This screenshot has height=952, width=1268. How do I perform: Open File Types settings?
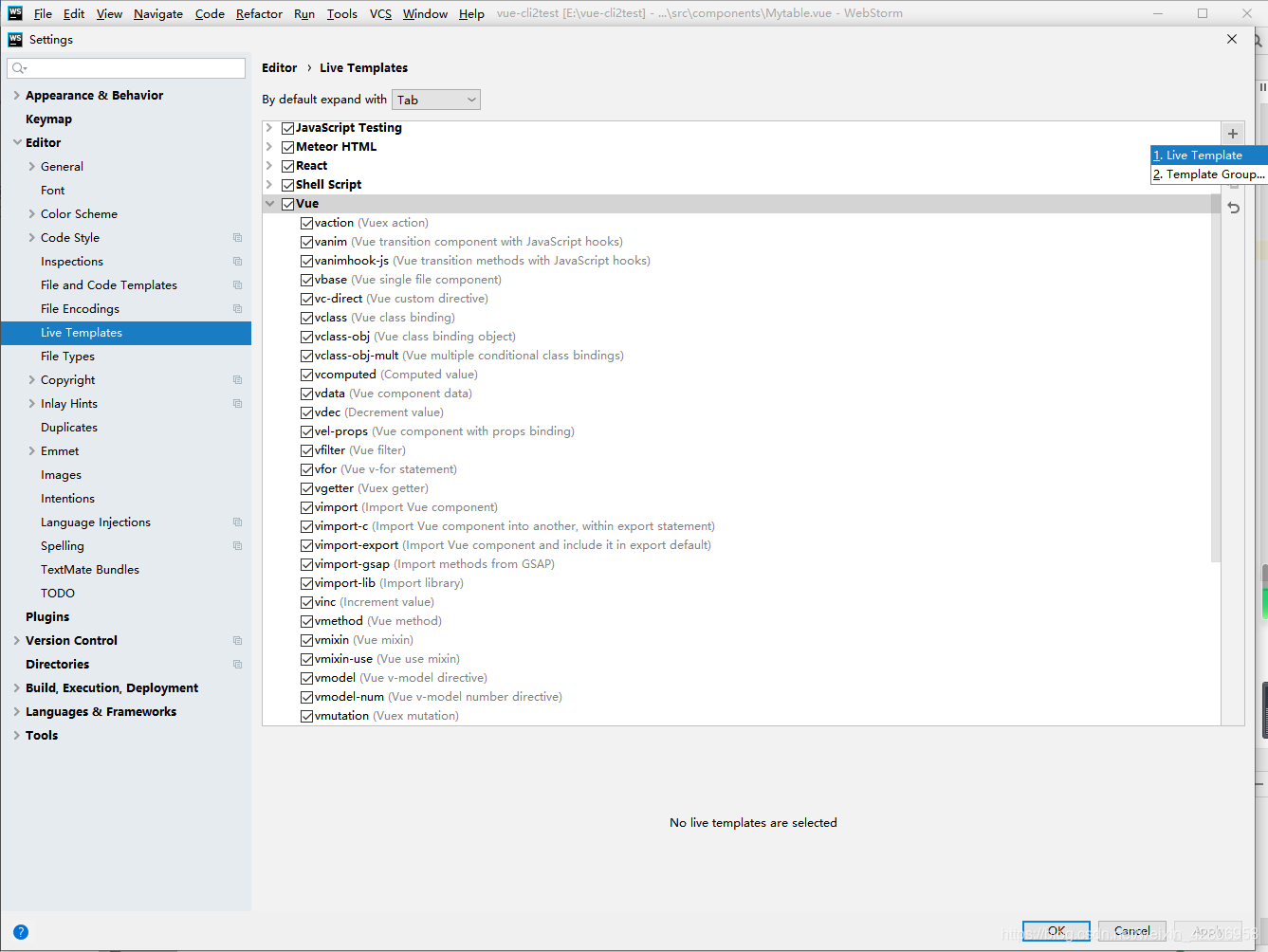[67, 357]
